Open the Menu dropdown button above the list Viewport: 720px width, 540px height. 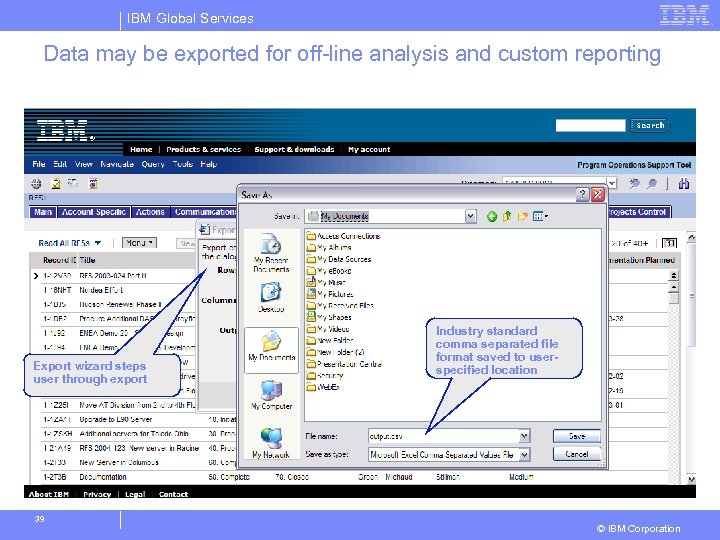(139, 243)
